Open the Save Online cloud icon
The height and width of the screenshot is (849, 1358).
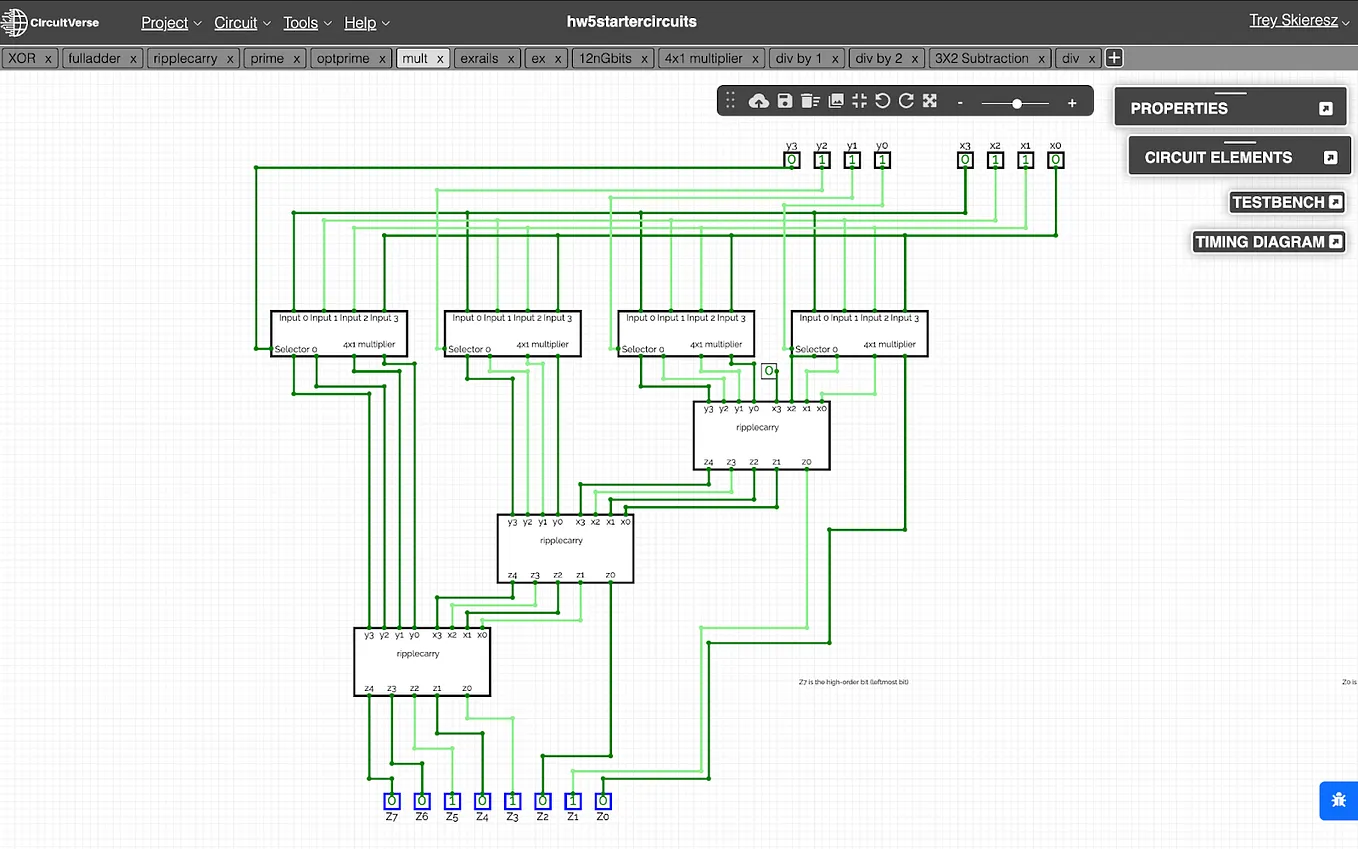click(758, 101)
